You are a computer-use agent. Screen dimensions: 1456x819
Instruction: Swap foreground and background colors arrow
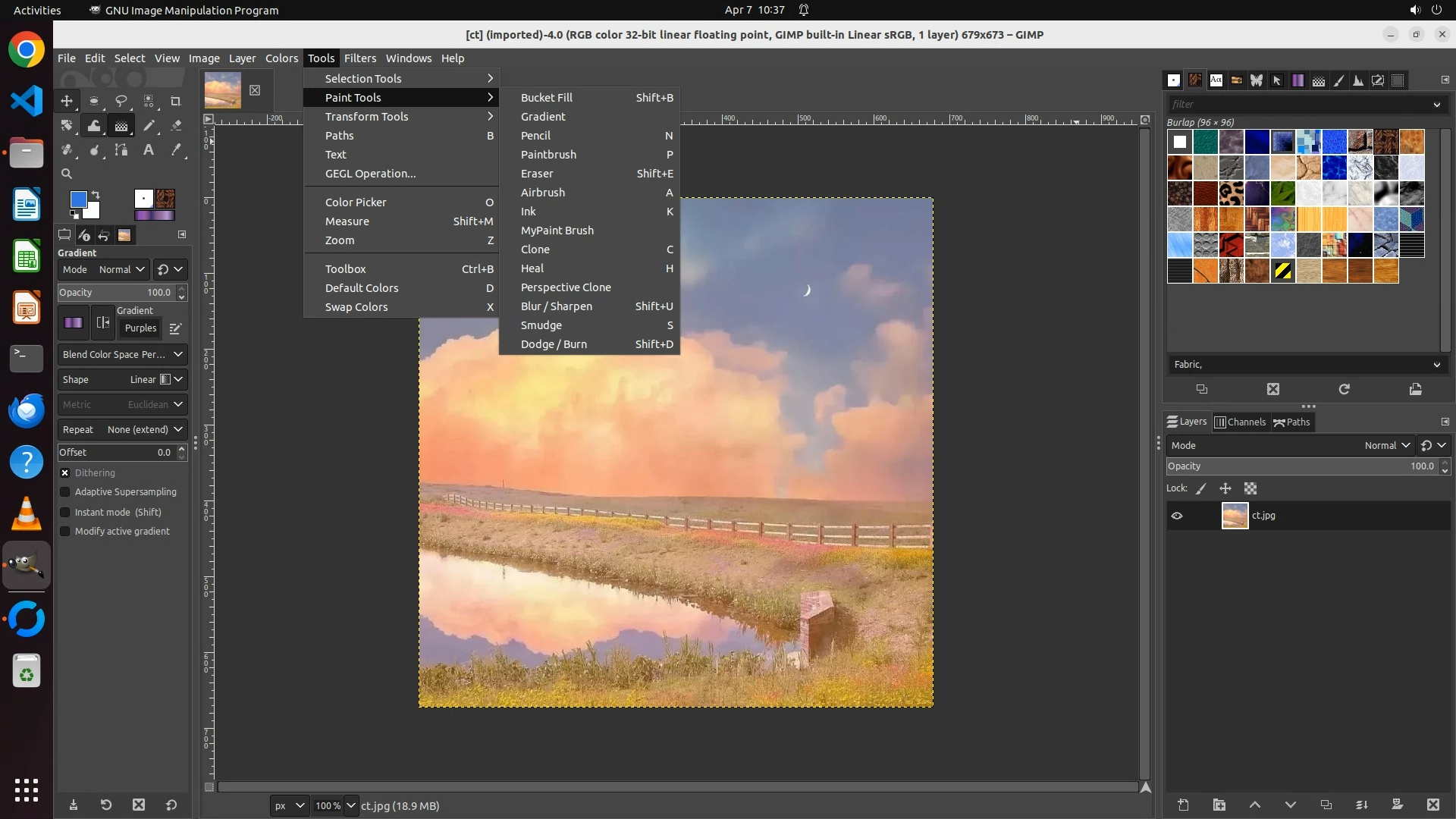(96, 195)
